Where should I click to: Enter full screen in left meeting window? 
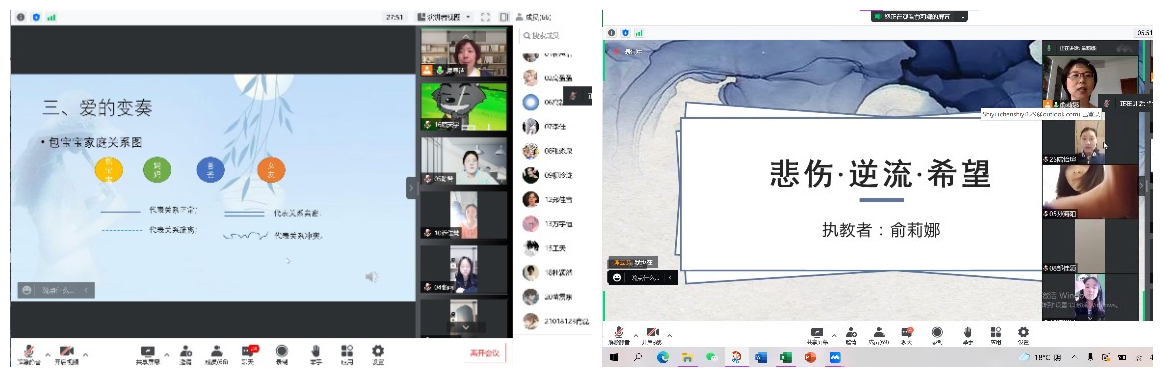click(x=486, y=16)
